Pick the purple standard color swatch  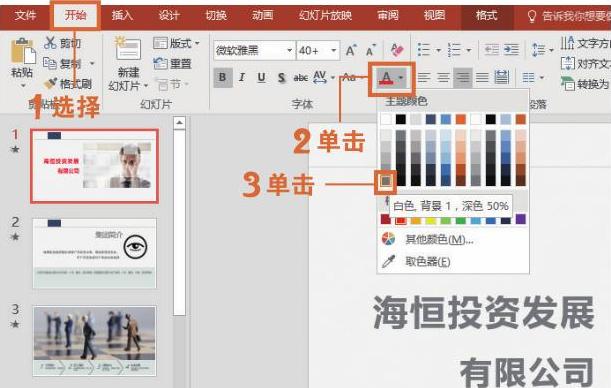(x=521, y=219)
